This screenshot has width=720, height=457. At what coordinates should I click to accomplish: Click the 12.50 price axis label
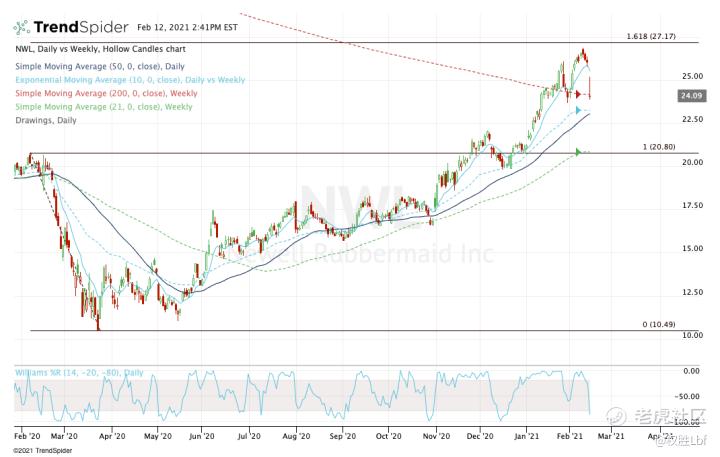point(692,292)
